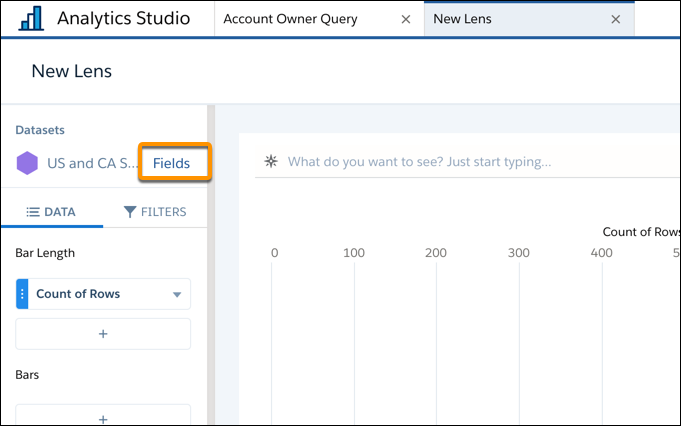Image resolution: width=681 pixels, height=426 pixels.
Task: Click the axis value 300
Action: [519, 253]
